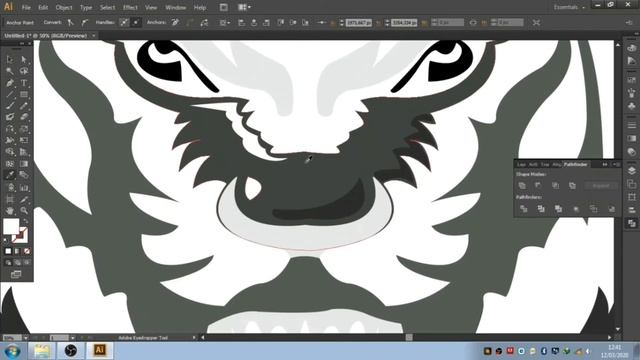Convert selected anchor points to corner

click(x=71, y=22)
